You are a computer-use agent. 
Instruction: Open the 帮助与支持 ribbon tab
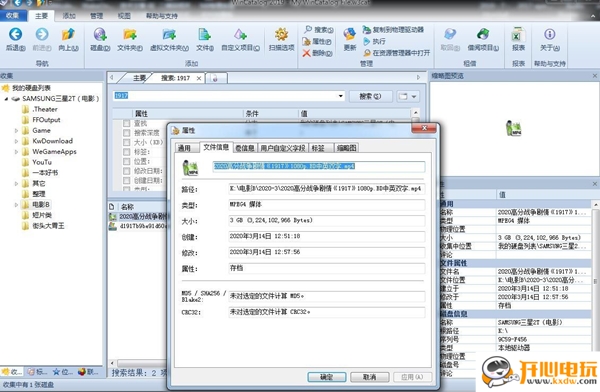coord(161,16)
